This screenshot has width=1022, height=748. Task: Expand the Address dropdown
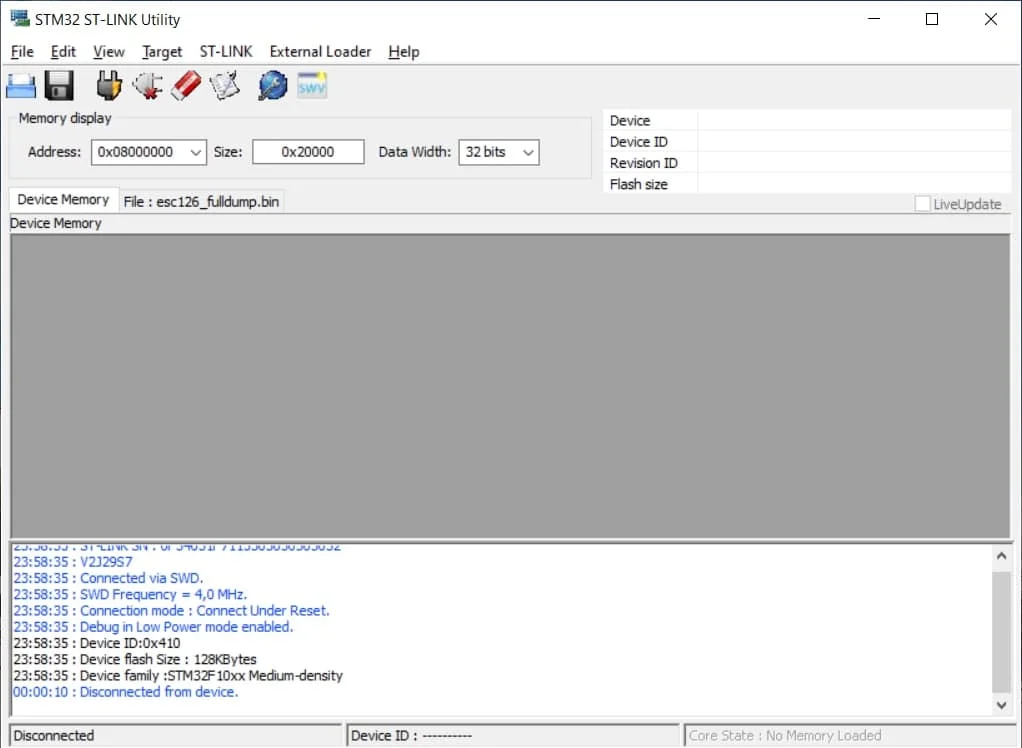(x=195, y=152)
